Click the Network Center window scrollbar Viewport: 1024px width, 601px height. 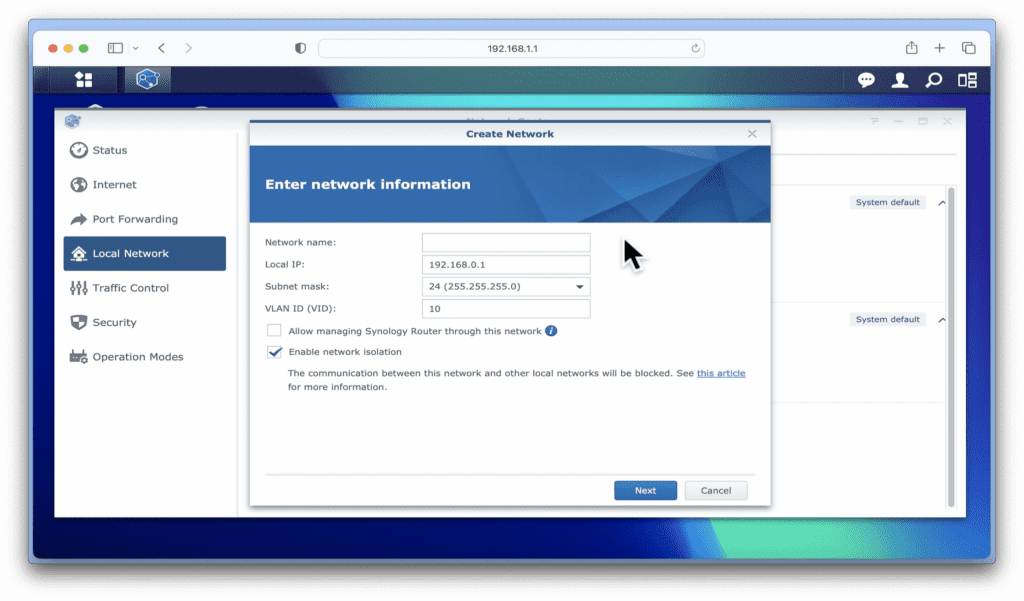(951, 346)
